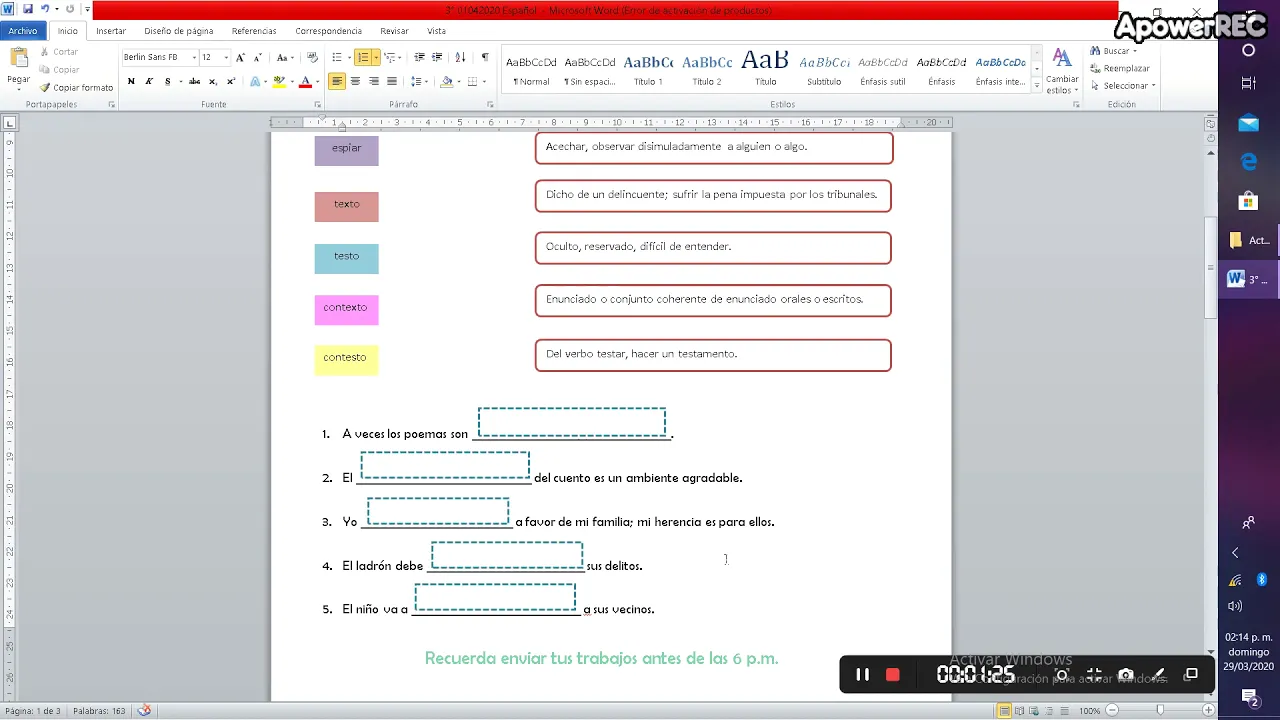Click justify alignment icon
The height and width of the screenshot is (720, 1280).
click(391, 82)
